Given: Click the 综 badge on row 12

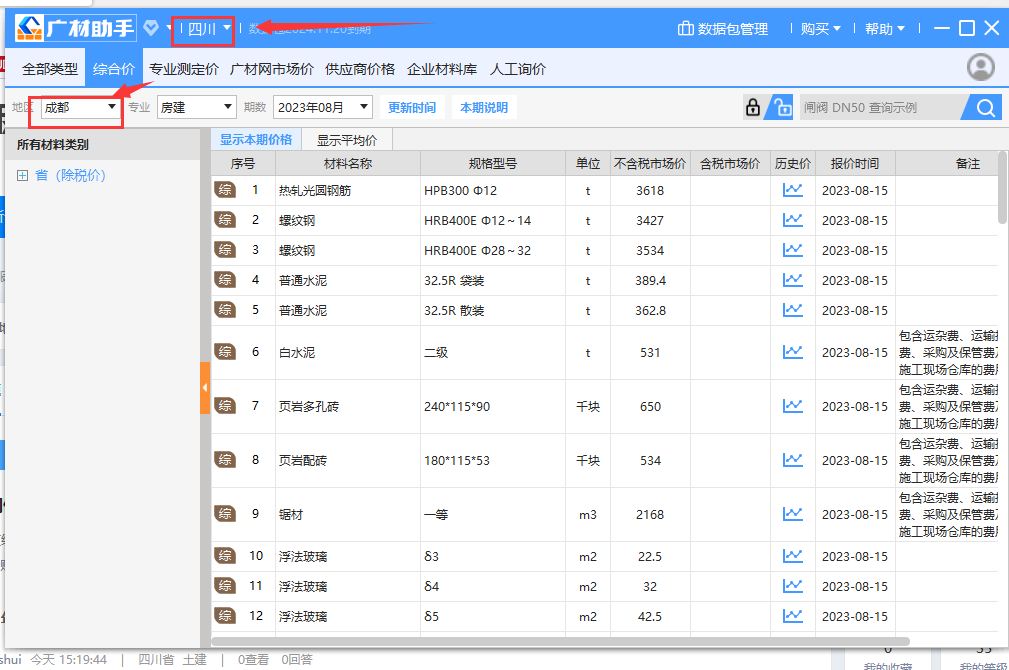Looking at the screenshot, I should coord(225,615).
